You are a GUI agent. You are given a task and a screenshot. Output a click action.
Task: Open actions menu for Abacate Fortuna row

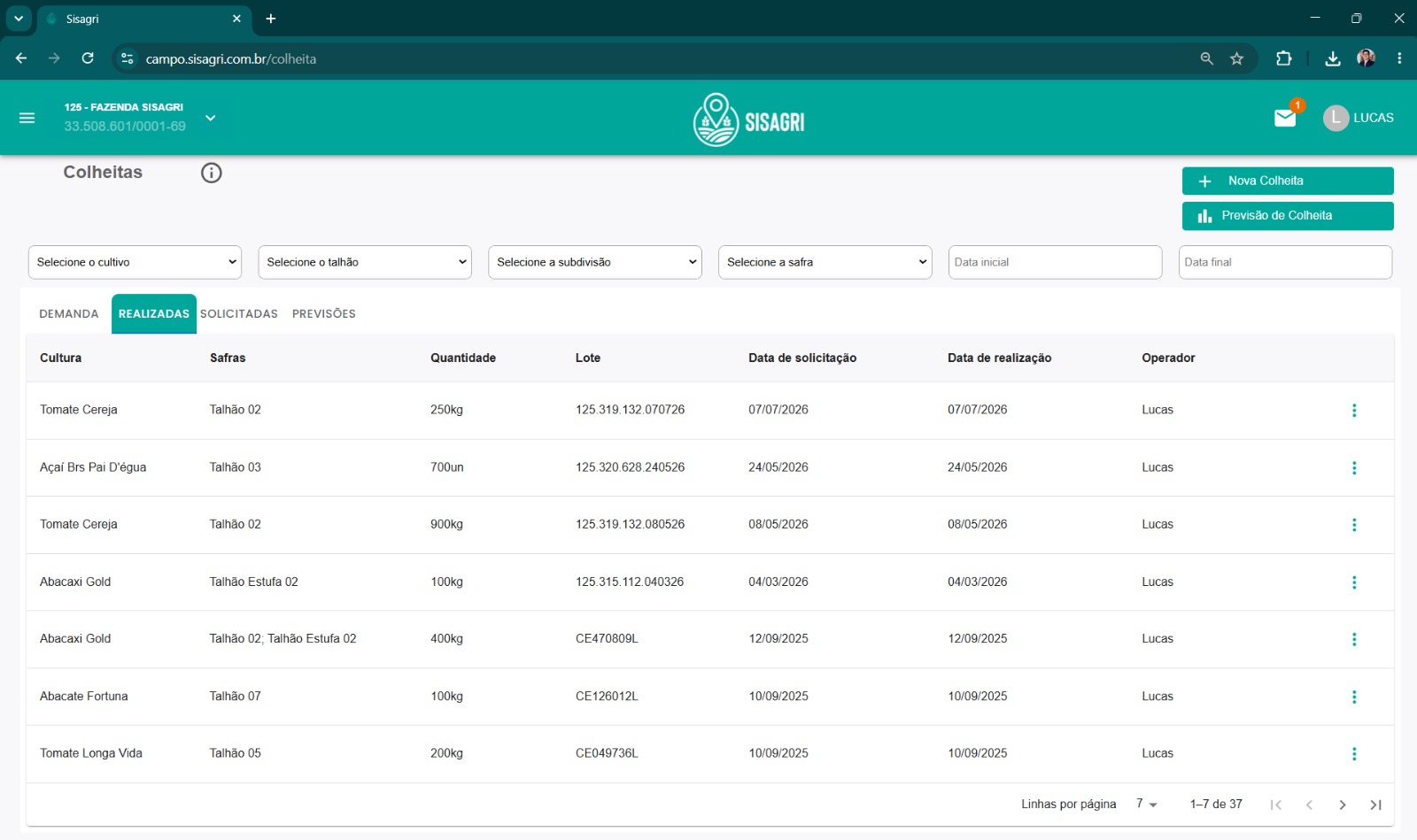click(x=1354, y=697)
